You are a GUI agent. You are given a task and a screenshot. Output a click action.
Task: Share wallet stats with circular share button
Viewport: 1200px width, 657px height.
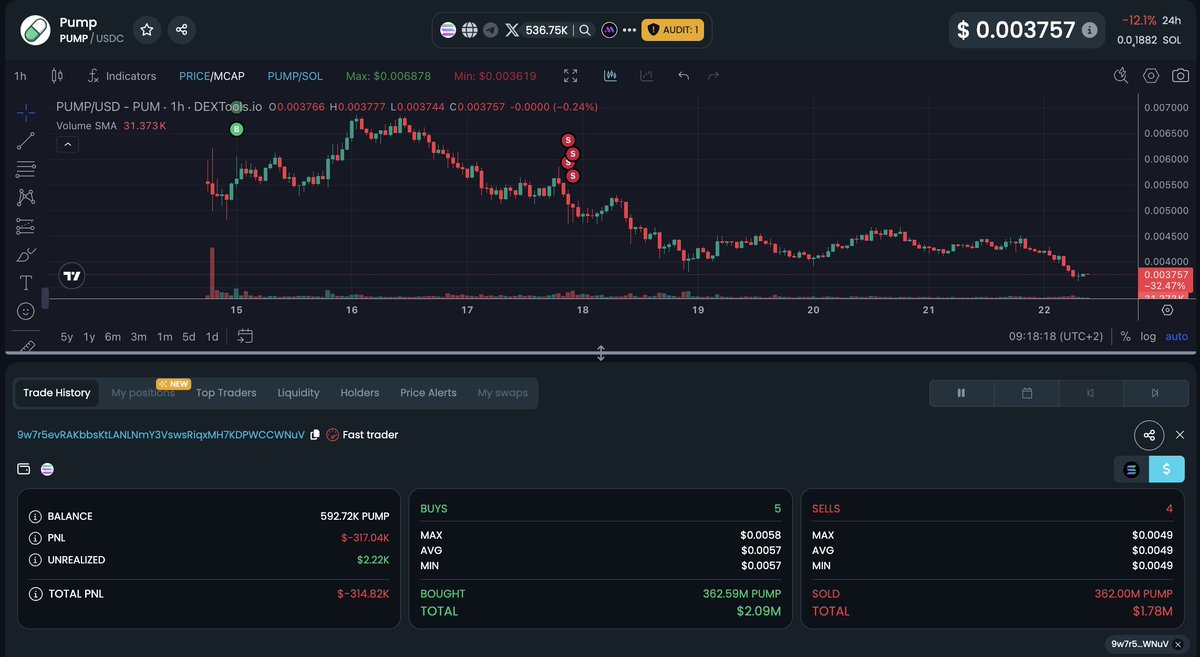(x=1149, y=435)
